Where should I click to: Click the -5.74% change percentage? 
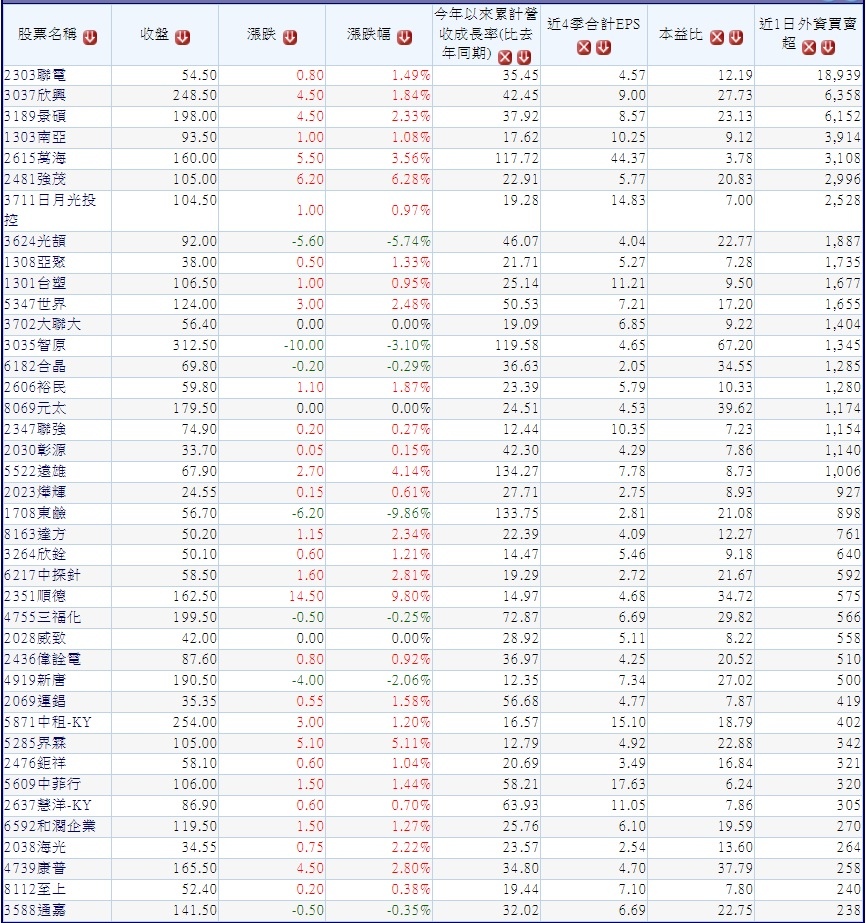(409, 241)
